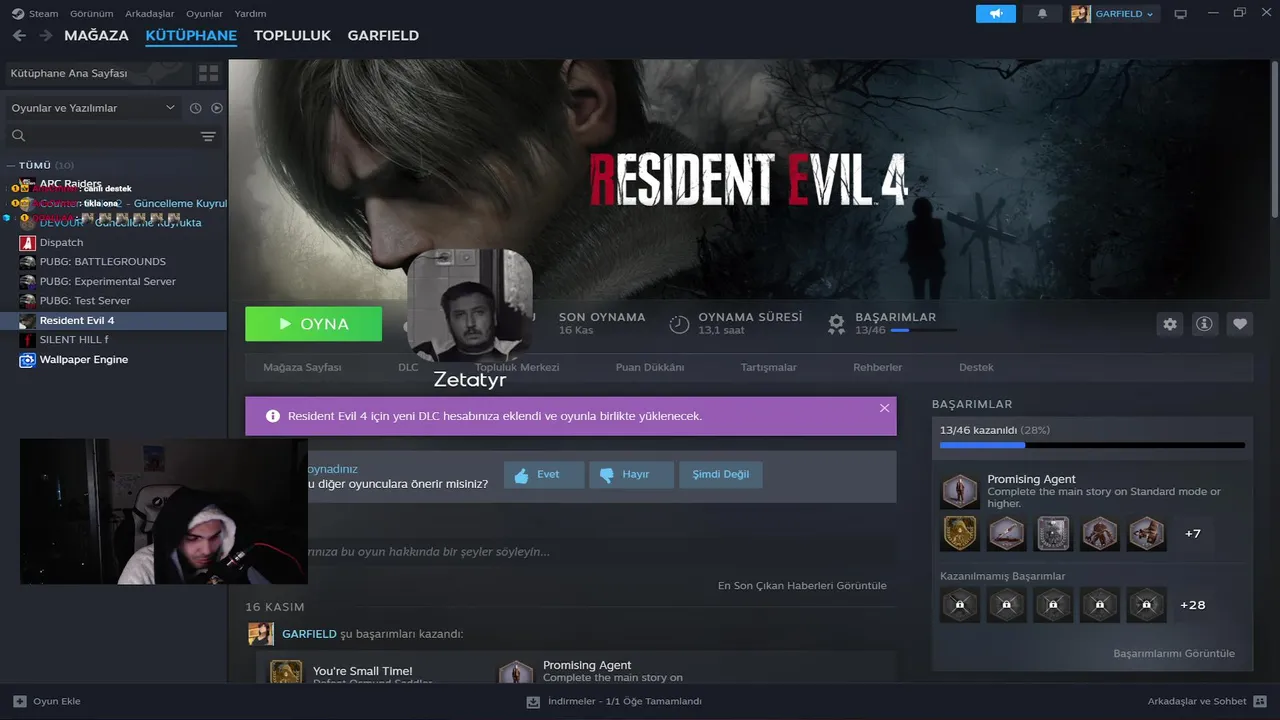Select PUBG: Test Server
Screen dimensions: 1280x720
click(113, 301)
